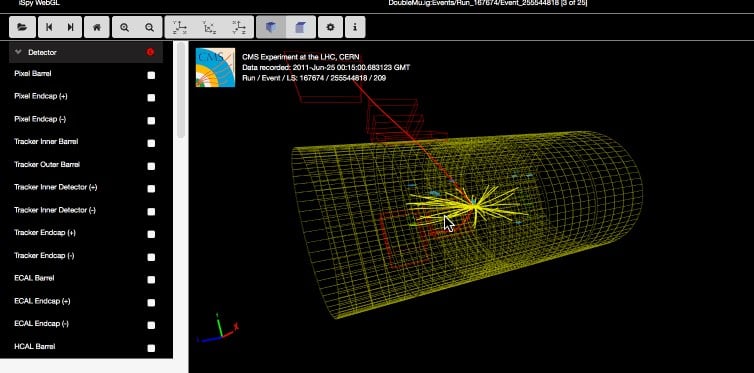Open an event file with the folder icon
This screenshot has width=754, height=373.
point(22,27)
